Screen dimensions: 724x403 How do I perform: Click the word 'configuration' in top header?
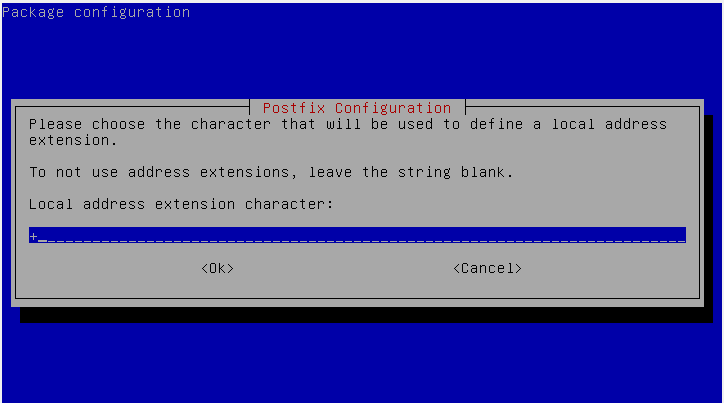[x=132, y=12]
